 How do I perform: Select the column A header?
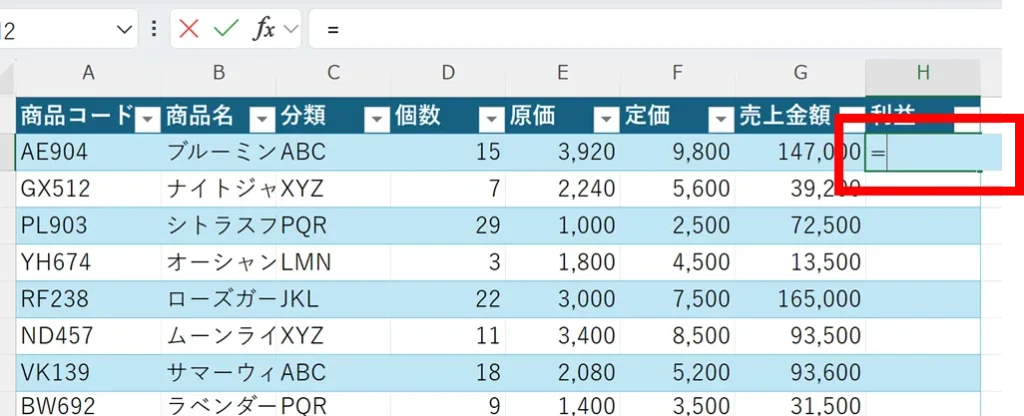tap(88, 72)
